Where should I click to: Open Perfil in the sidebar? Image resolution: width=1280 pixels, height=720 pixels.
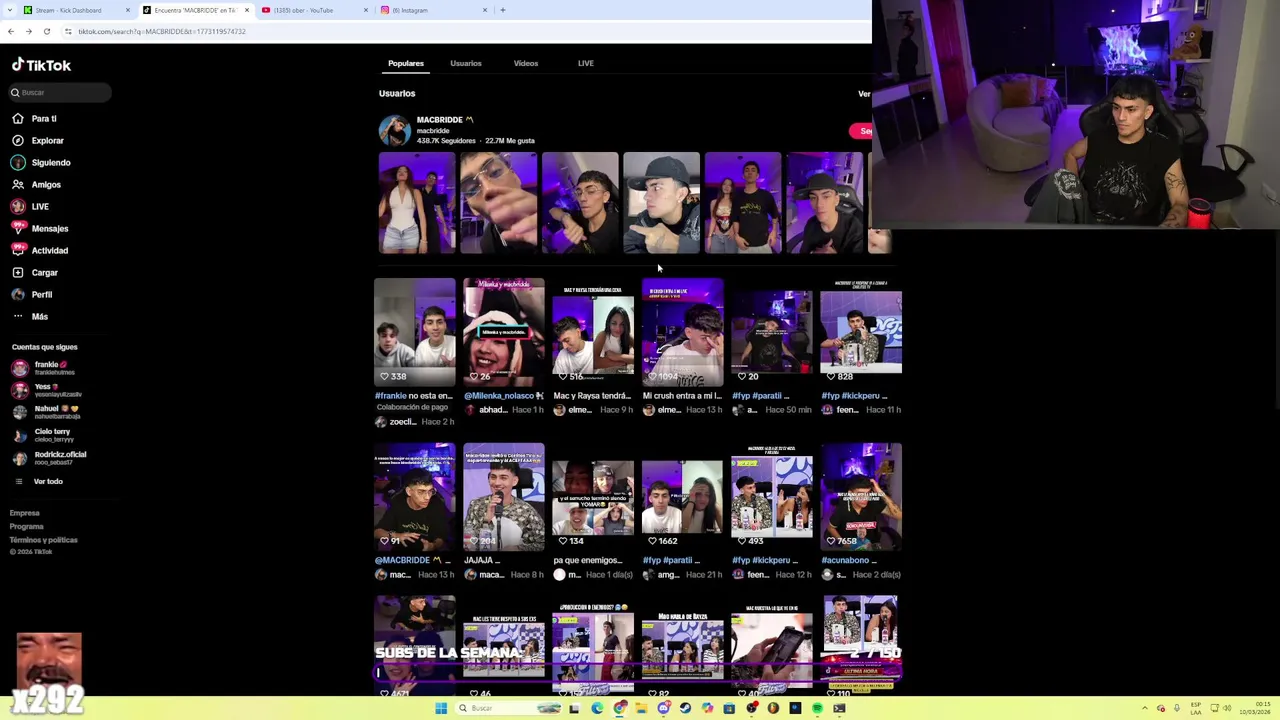pyautogui.click(x=32, y=294)
